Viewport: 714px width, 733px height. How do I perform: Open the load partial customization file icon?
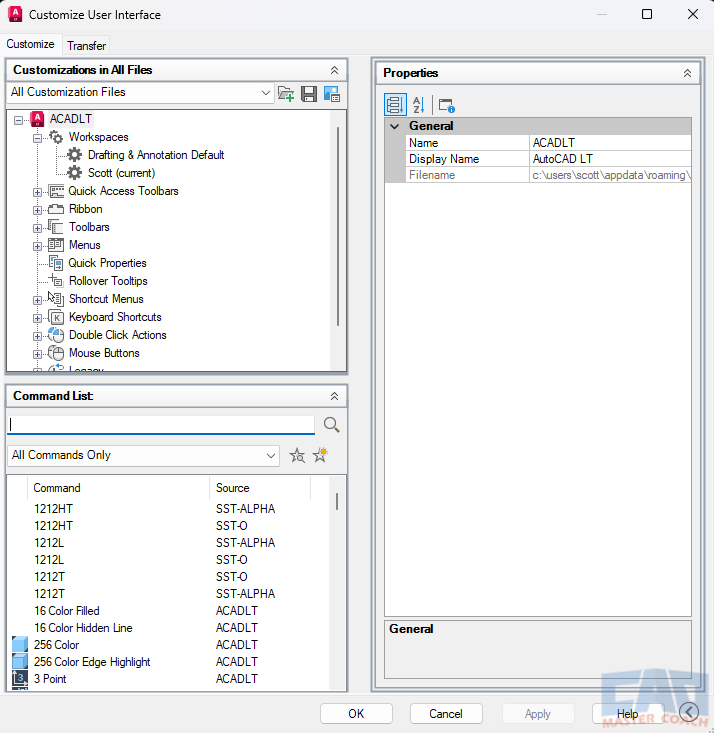tap(286, 93)
